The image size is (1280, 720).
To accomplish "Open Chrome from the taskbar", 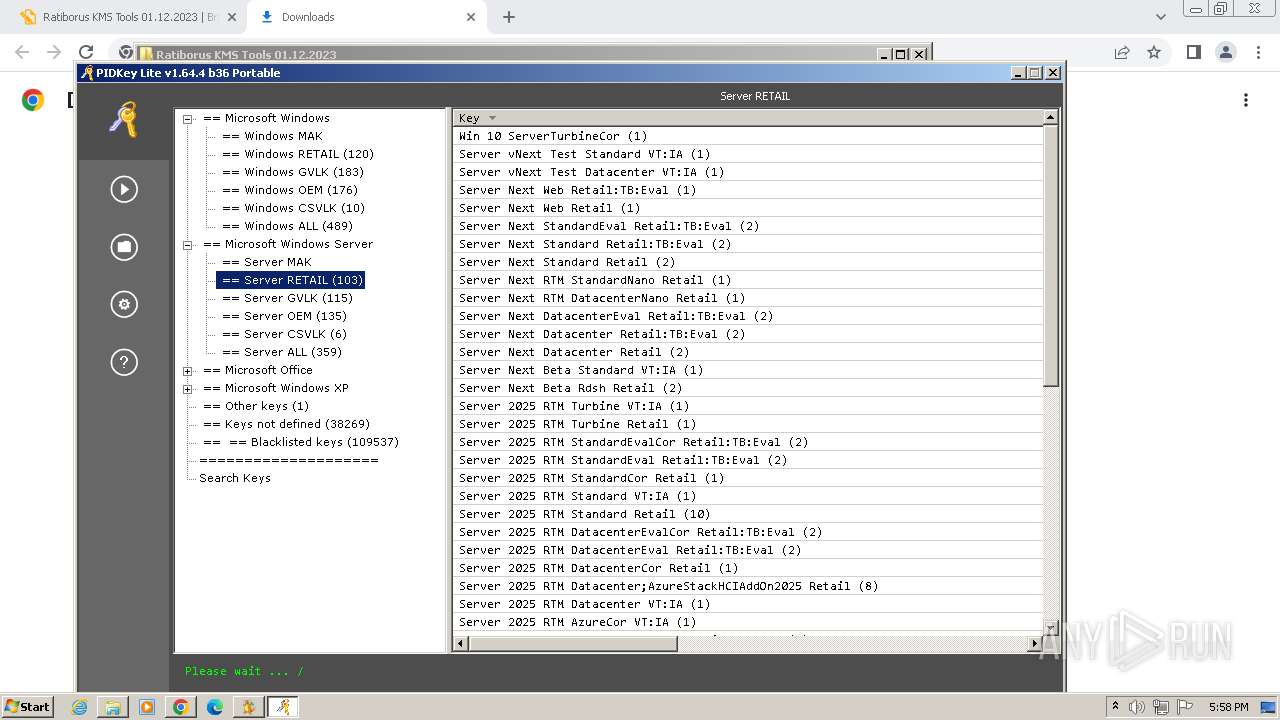I will (181, 707).
